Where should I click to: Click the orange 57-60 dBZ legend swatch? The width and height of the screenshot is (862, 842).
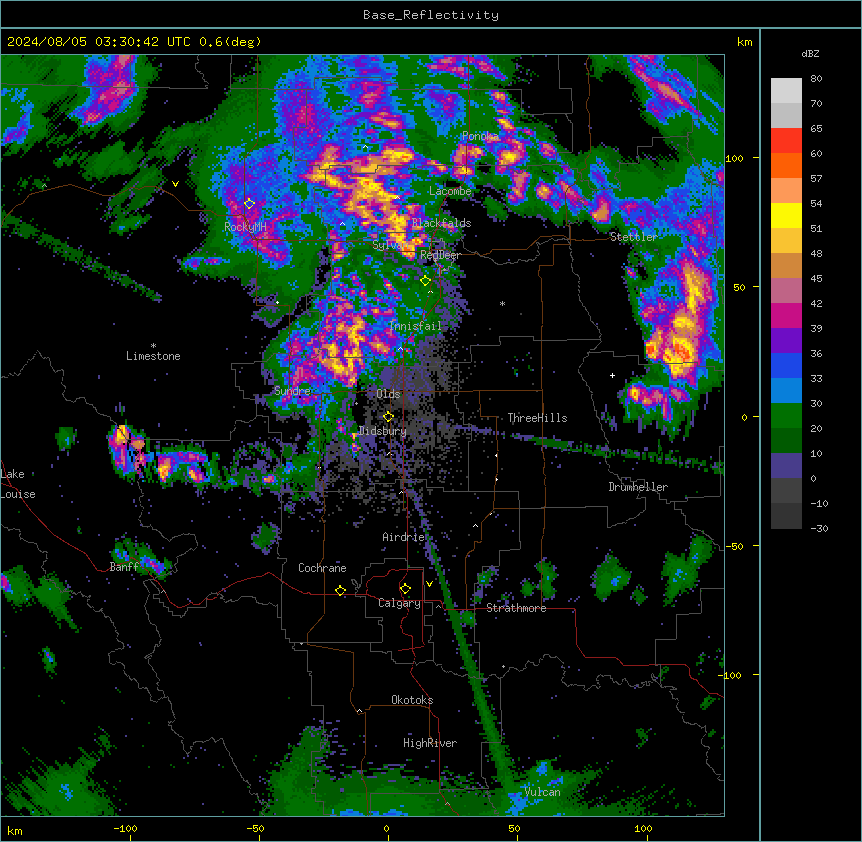click(x=786, y=165)
